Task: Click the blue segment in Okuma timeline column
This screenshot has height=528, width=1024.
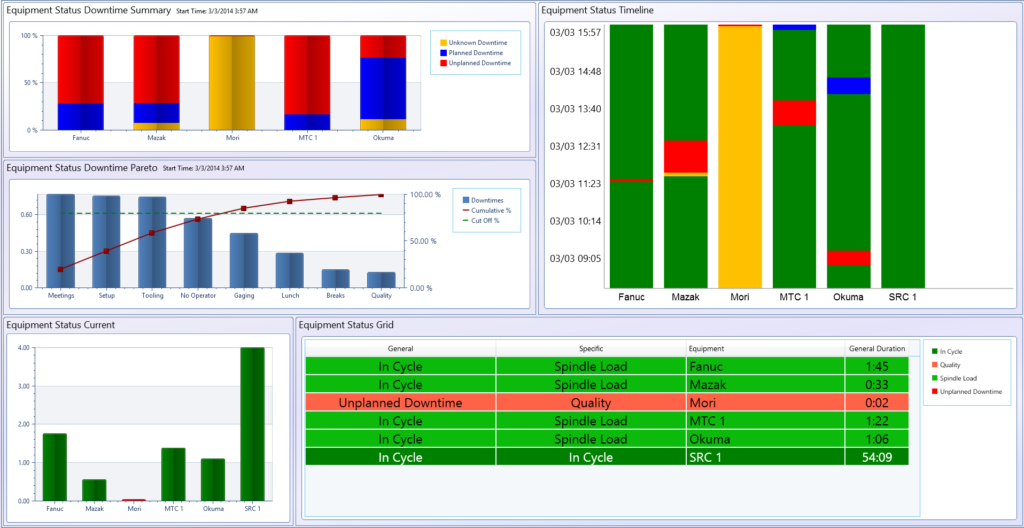Action: pyautogui.click(x=848, y=85)
